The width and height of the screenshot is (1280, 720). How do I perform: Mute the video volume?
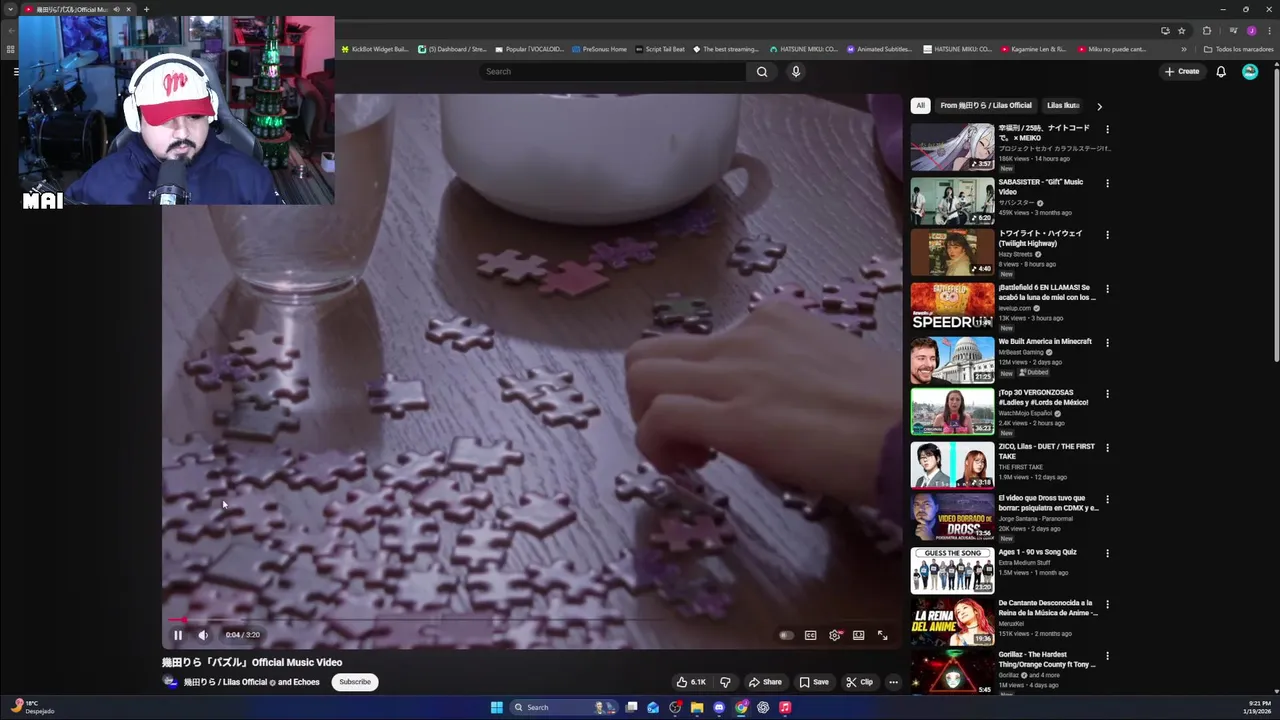(203, 635)
